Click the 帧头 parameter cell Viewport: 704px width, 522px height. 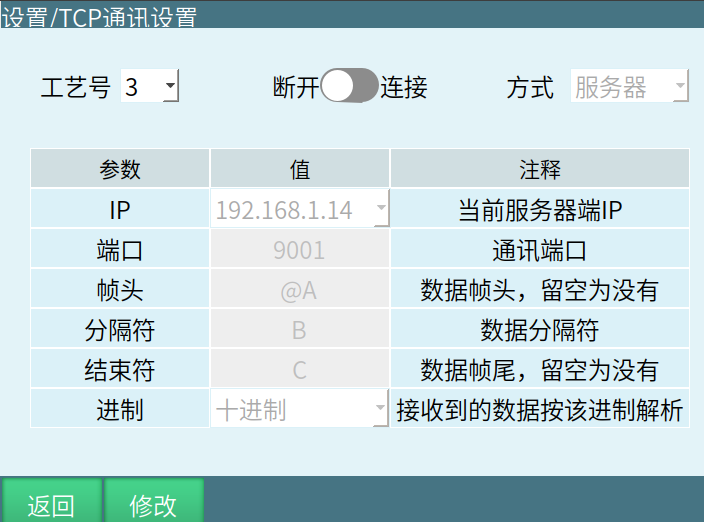120,289
